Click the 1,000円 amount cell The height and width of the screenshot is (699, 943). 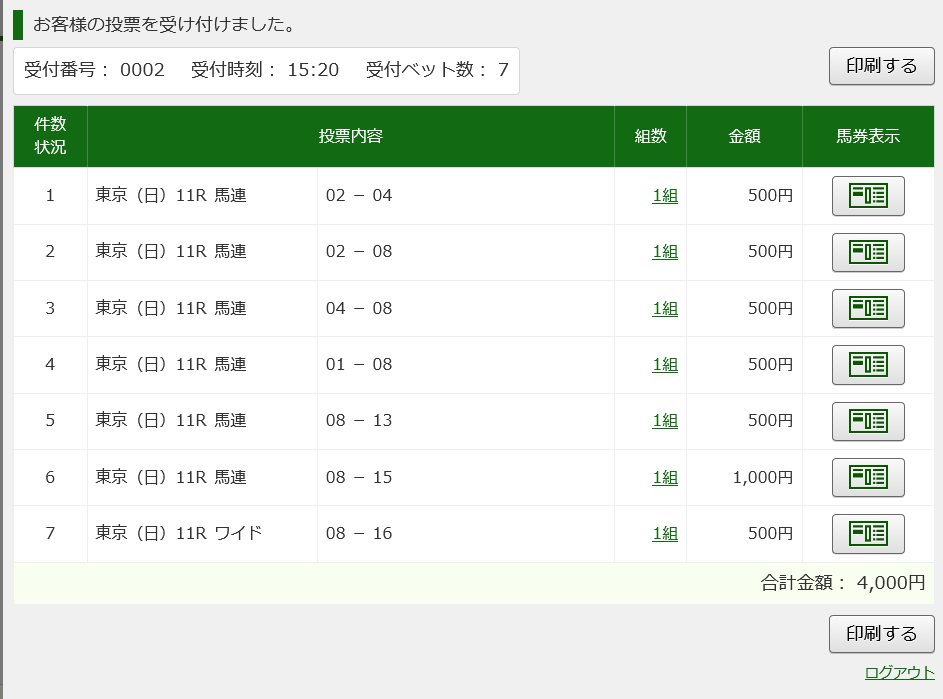click(x=744, y=477)
